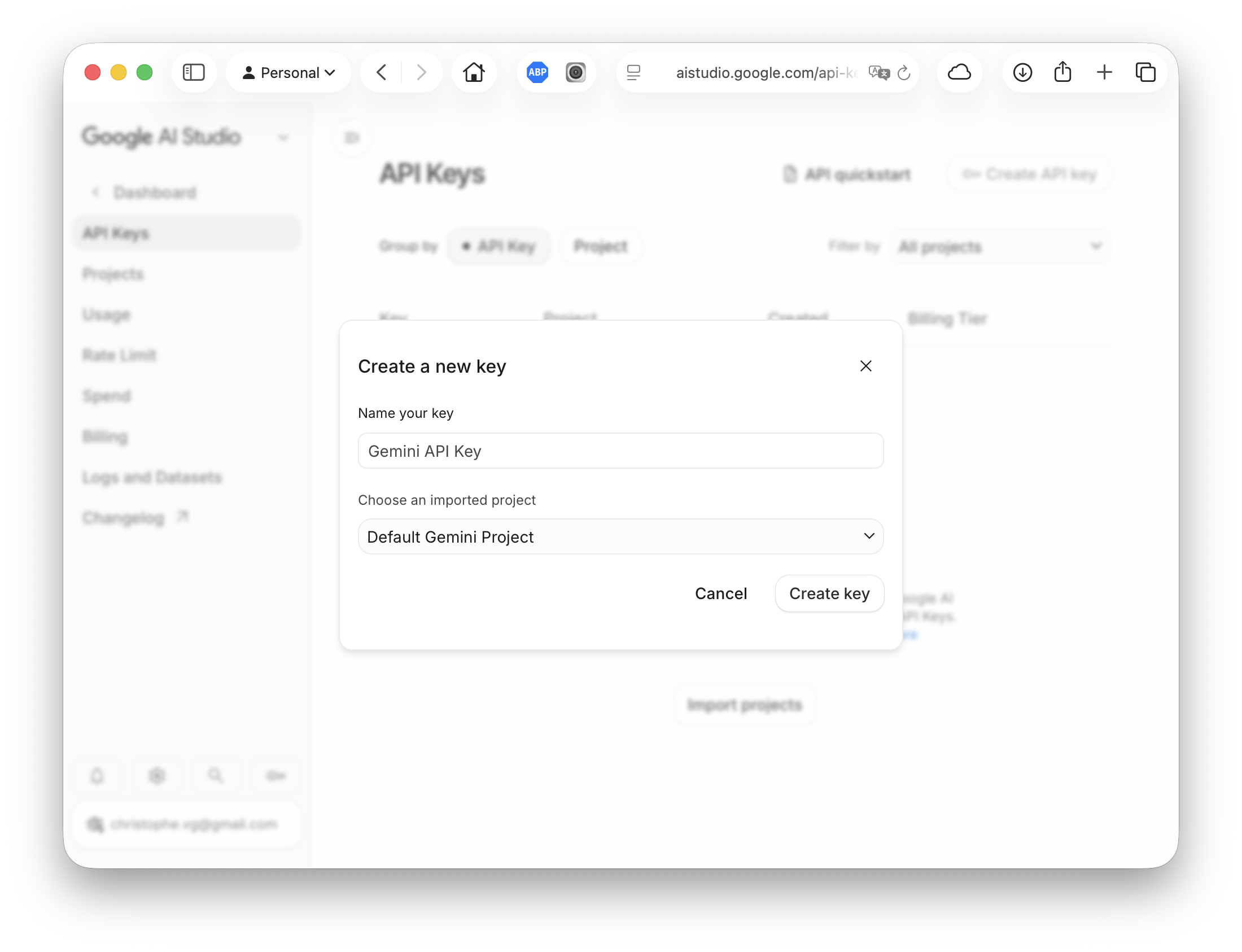
Task: Minimize the window with yellow button
Action: [119, 72]
